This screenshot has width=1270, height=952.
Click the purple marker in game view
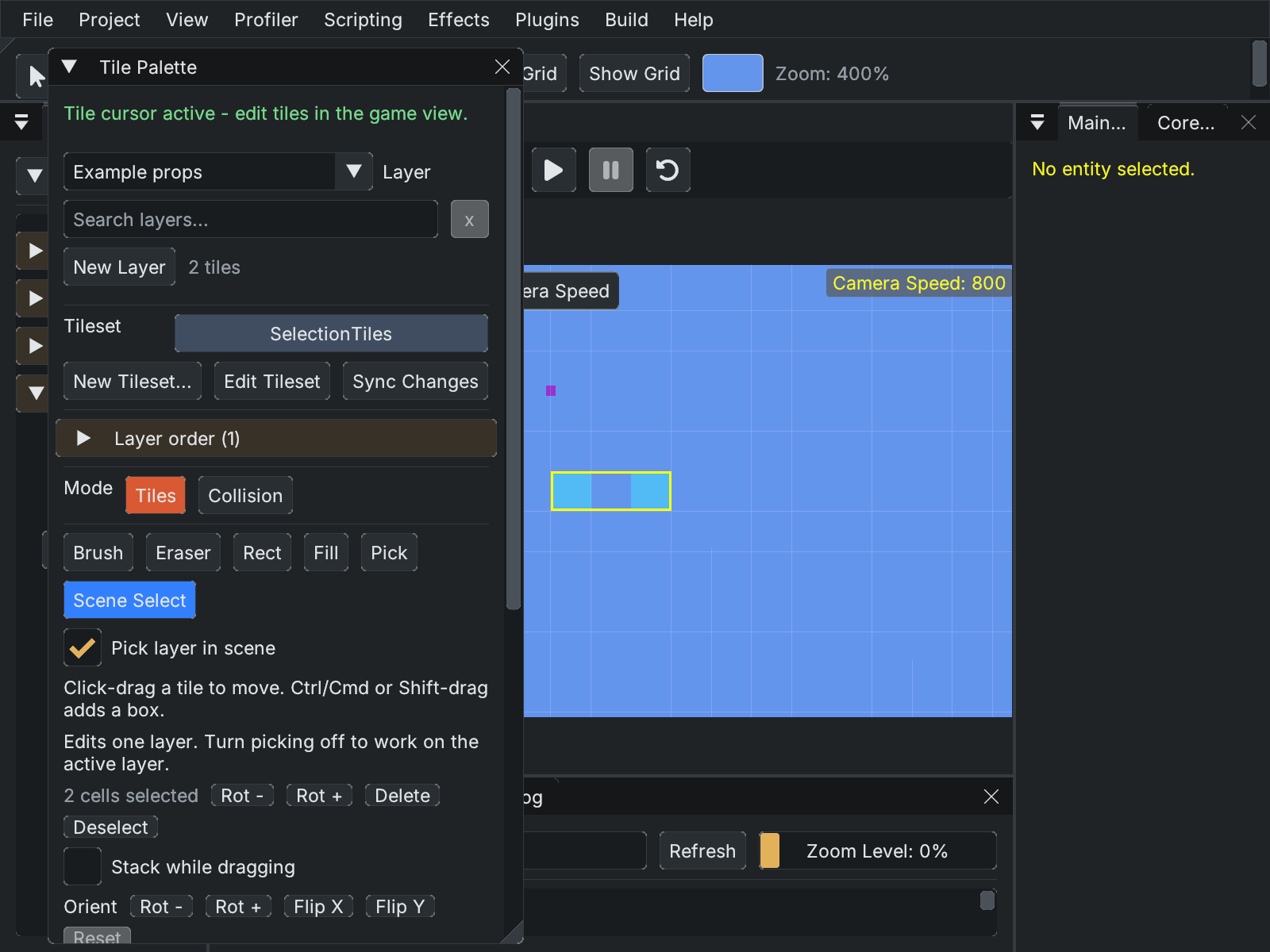pos(551,390)
